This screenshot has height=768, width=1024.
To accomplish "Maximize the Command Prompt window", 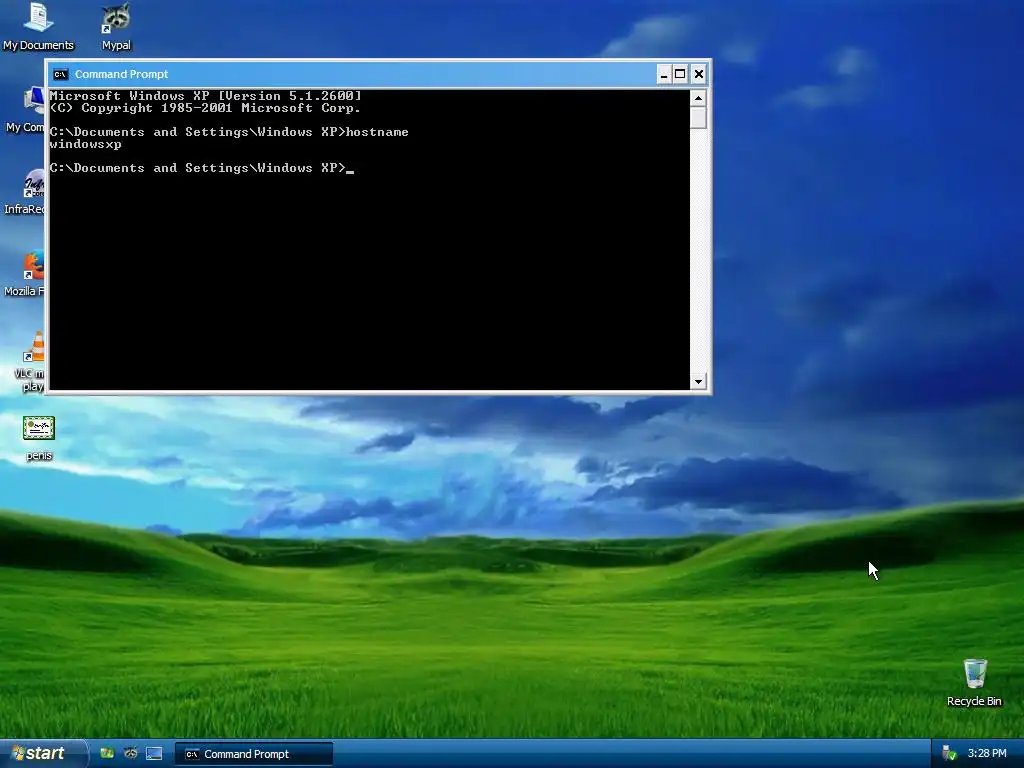I will click(x=680, y=74).
